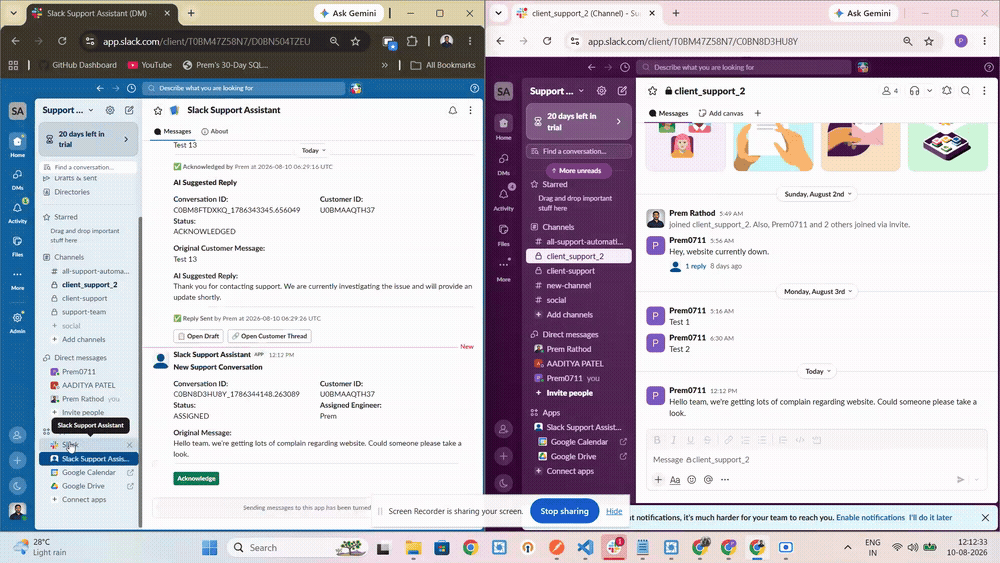
Task: Expand 20 days left in trial, left window
Action: 89,139
